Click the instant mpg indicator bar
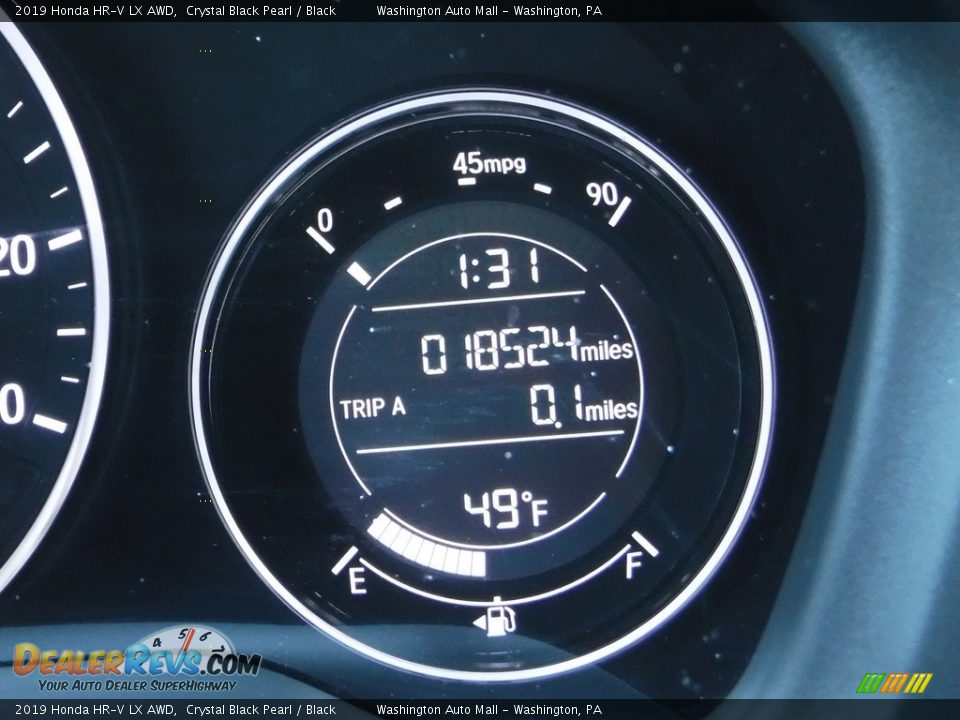The height and width of the screenshot is (720, 960). coord(358,272)
